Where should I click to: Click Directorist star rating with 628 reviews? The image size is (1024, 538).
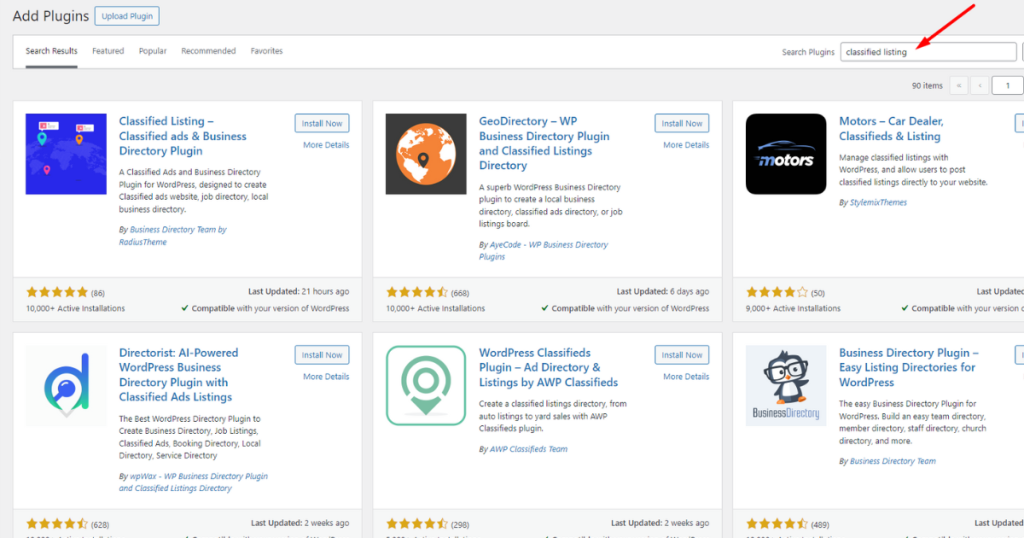pos(57,524)
